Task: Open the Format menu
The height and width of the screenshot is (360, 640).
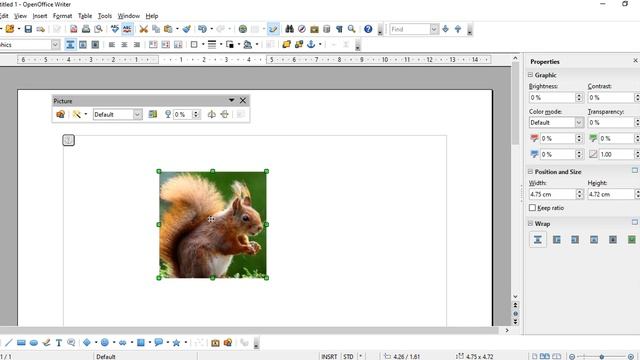Action: tap(62, 16)
